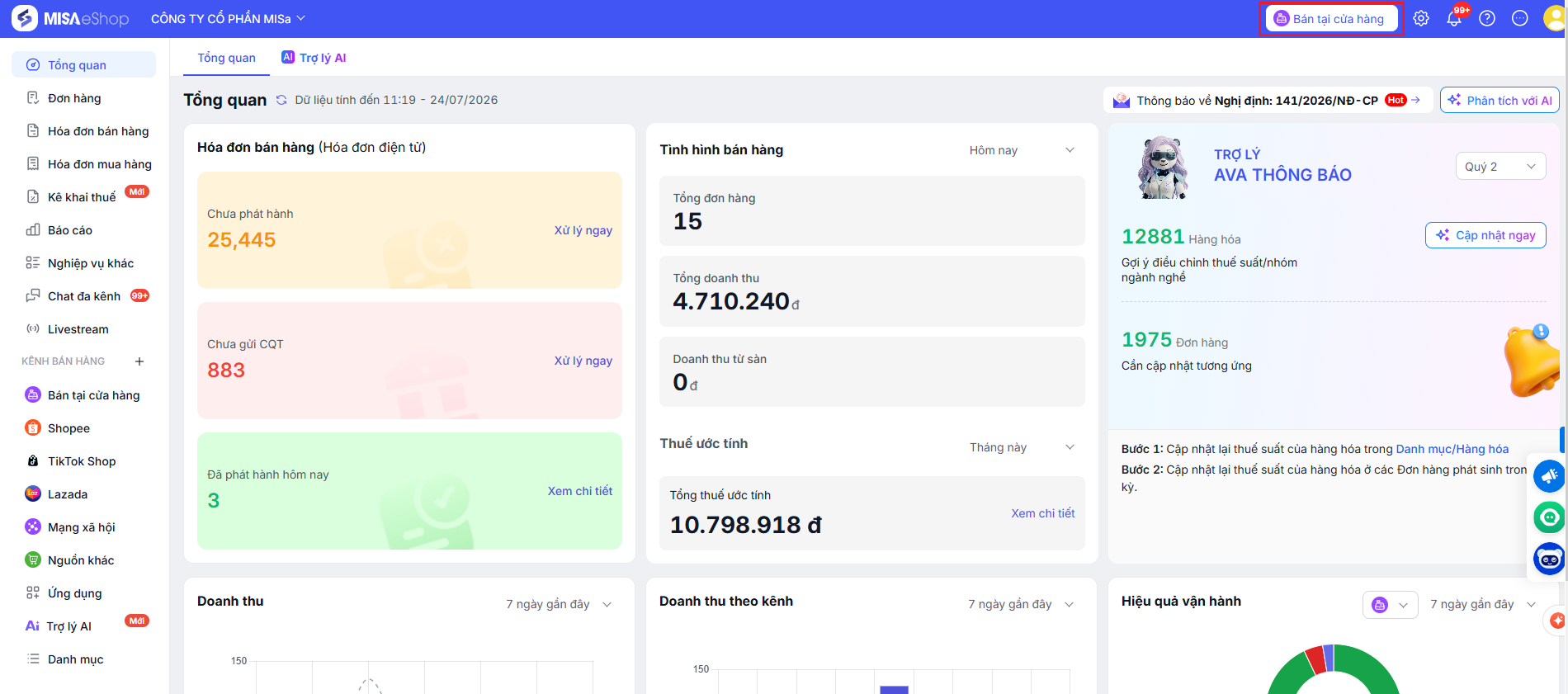Click the Tổng đơn hàng card

pos(871,211)
